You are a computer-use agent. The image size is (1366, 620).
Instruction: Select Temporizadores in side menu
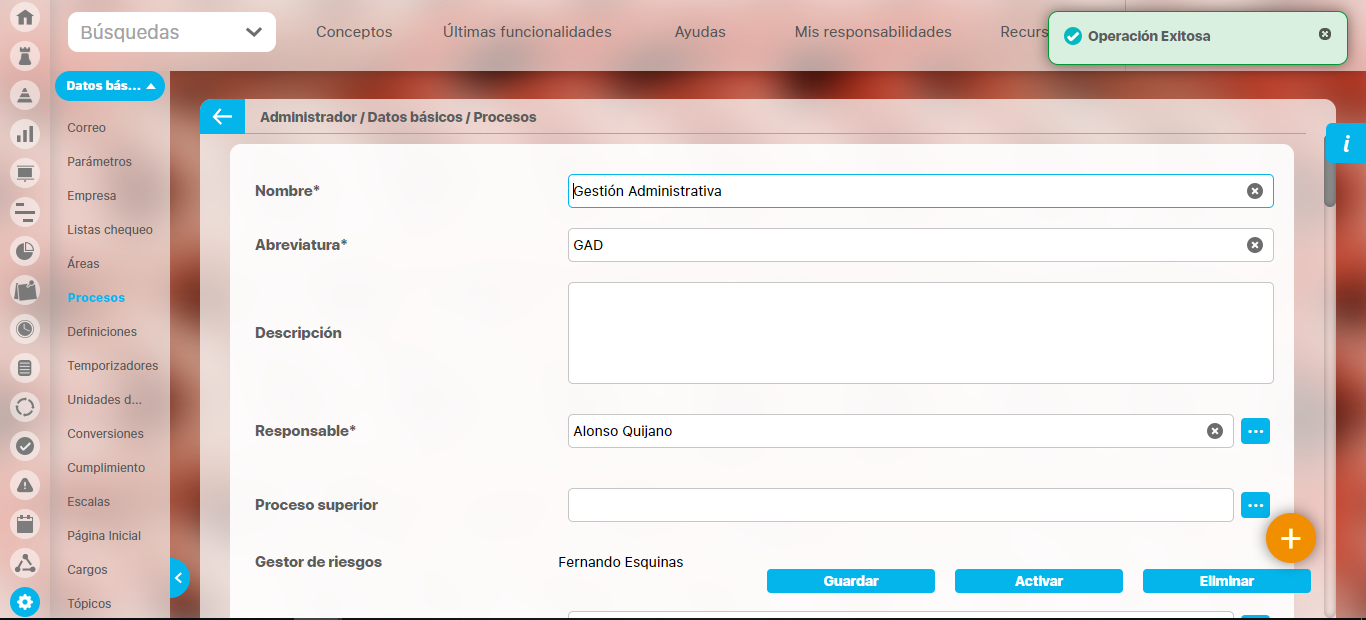pos(113,366)
